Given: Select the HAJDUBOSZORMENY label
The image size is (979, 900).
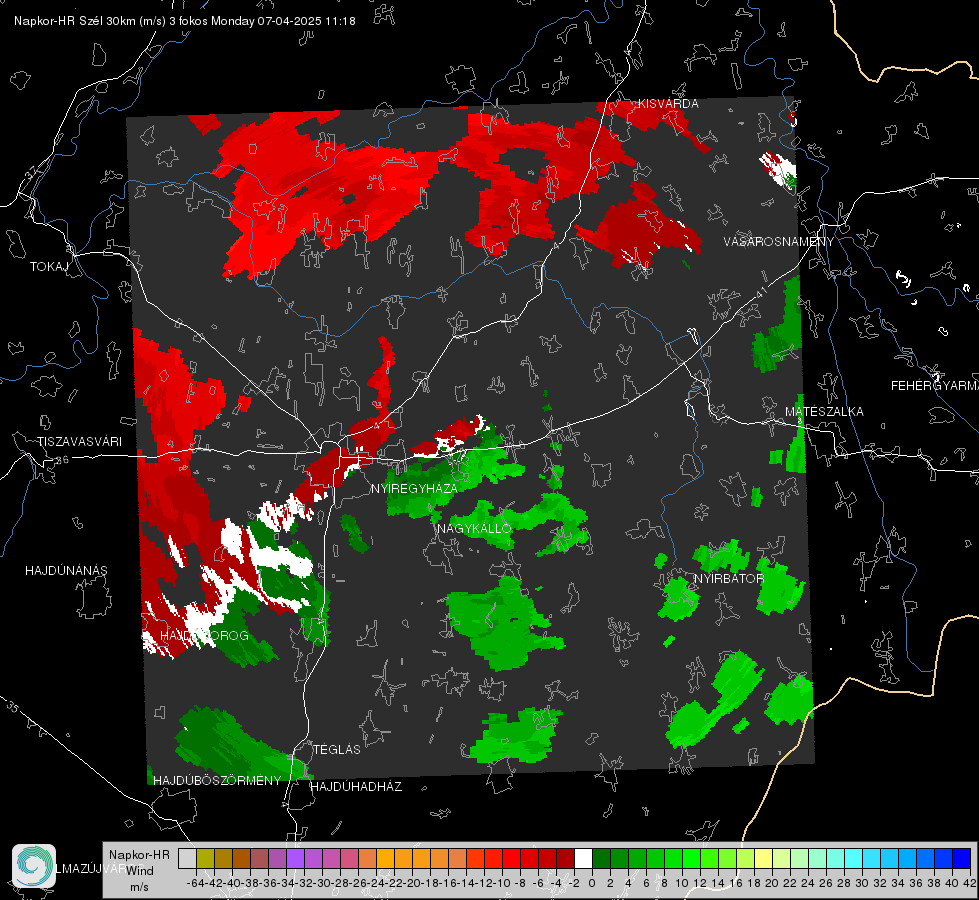Looking at the screenshot, I should click(x=217, y=780).
